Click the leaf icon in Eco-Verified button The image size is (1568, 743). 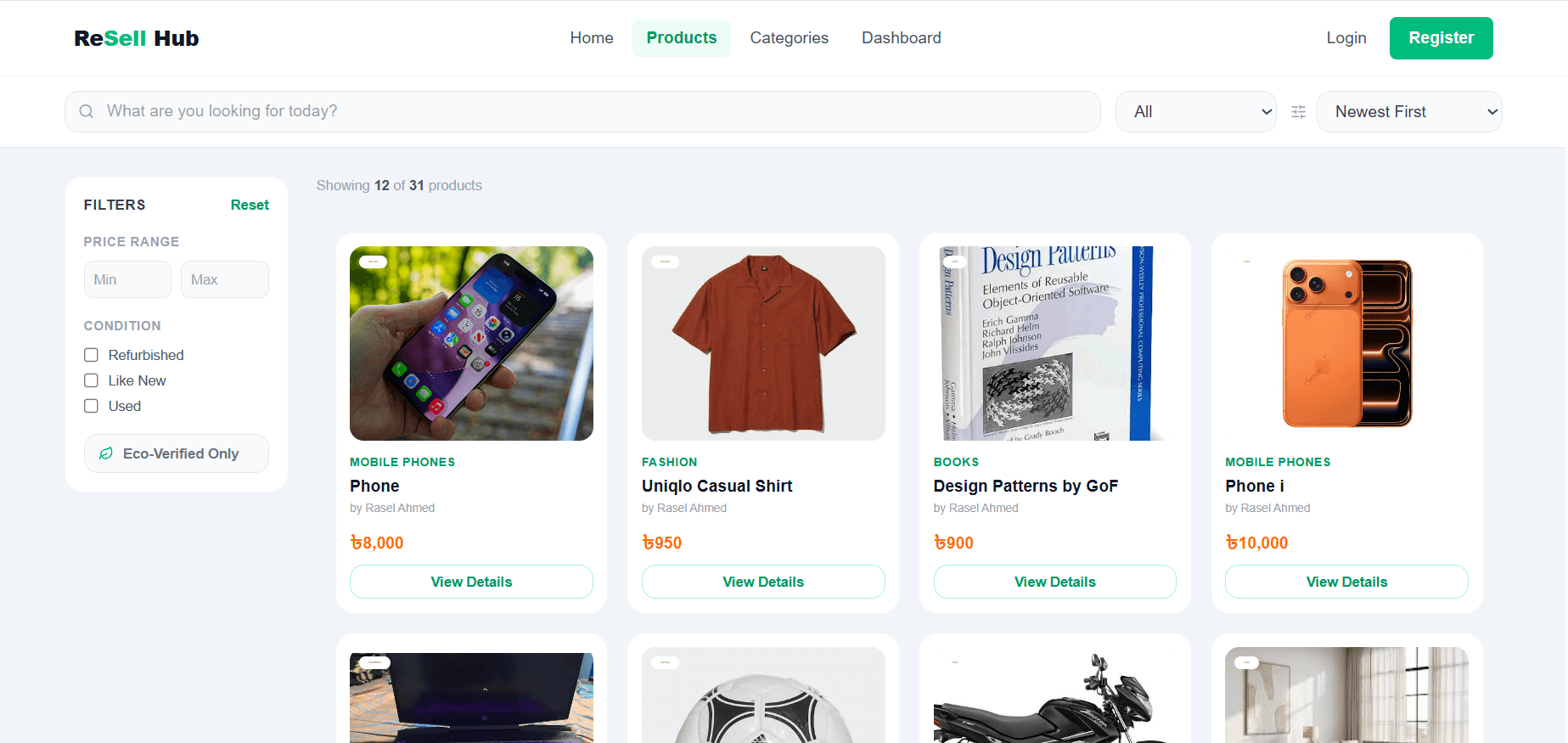click(x=106, y=453)
